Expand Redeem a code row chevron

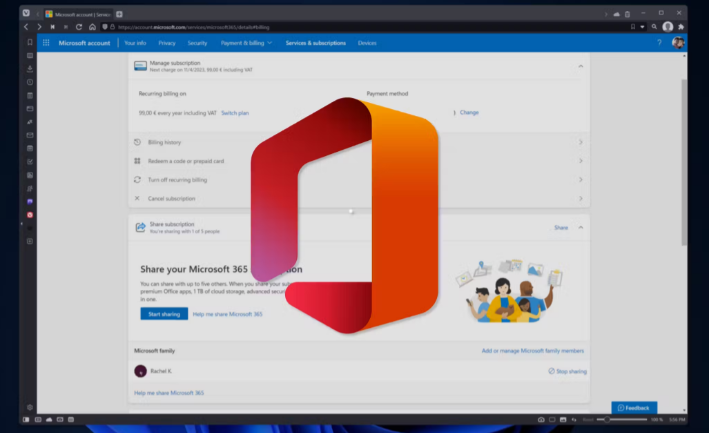[x=581, y=161]
